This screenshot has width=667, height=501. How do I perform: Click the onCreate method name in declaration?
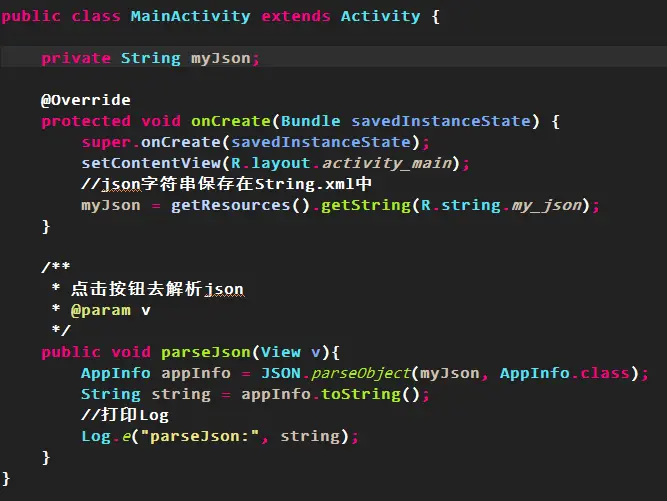pos(231,121)
